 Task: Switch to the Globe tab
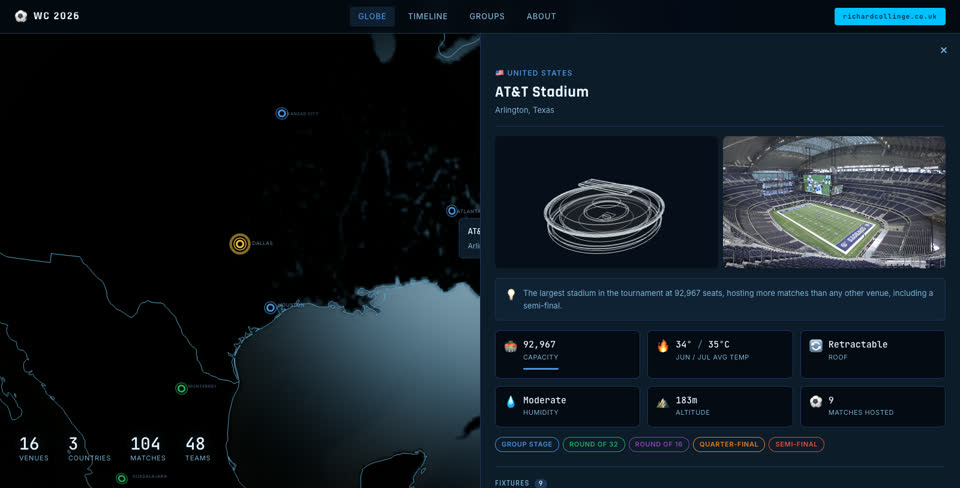click(372, 17)
